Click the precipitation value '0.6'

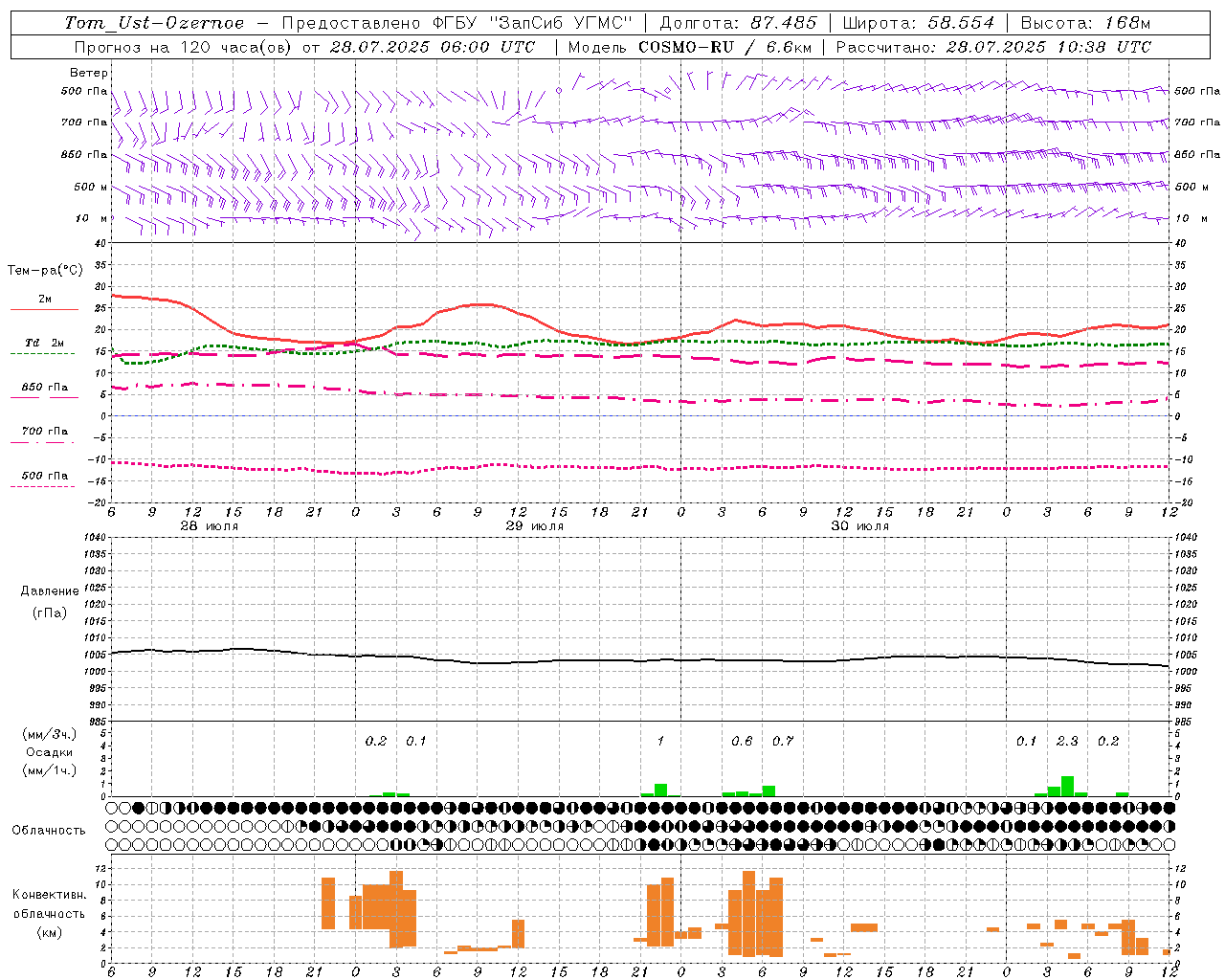pyautogui.click(x=742, y=741)
